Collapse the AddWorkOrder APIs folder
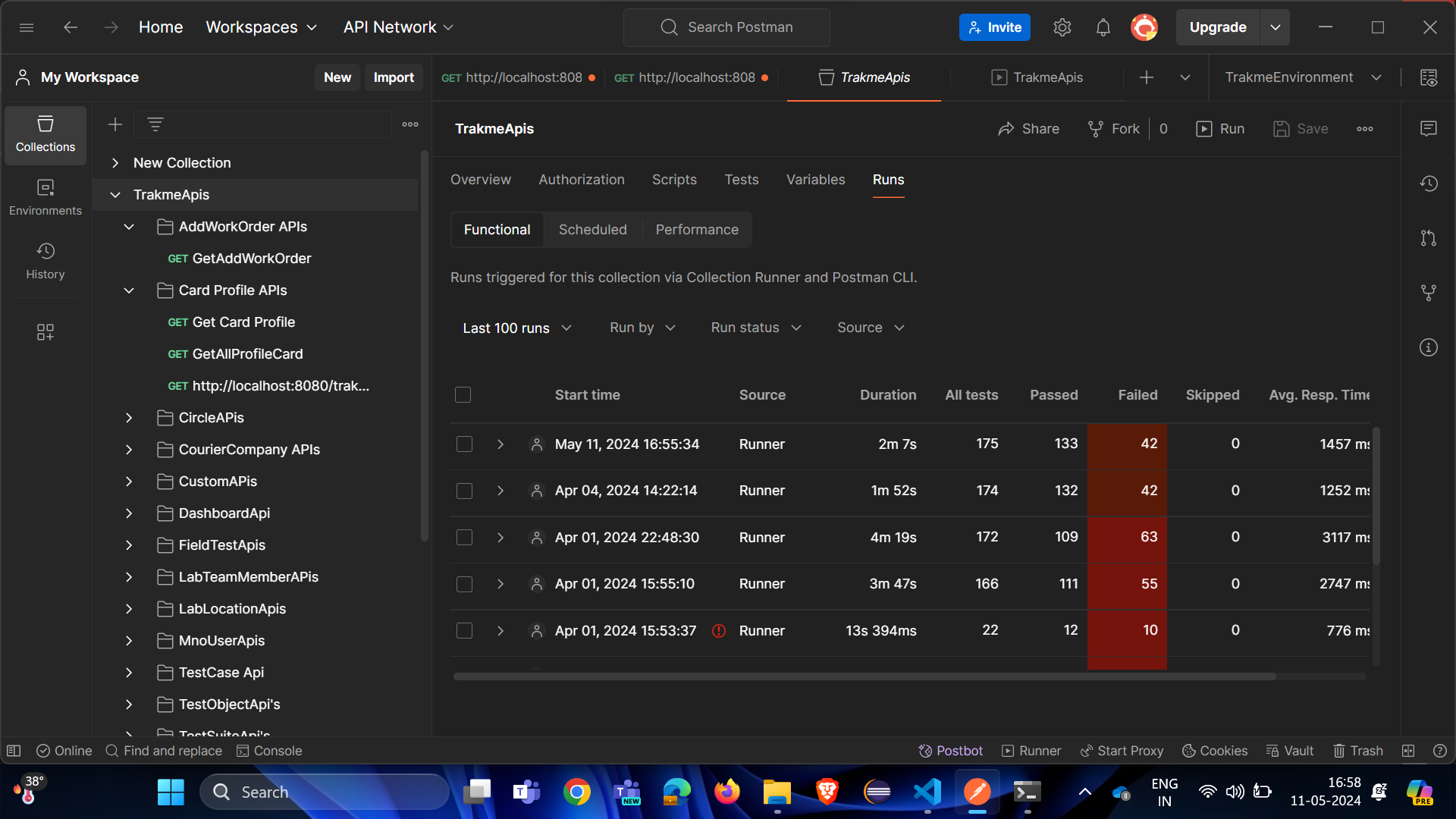The image size is (1456, 819). point(129,227)
